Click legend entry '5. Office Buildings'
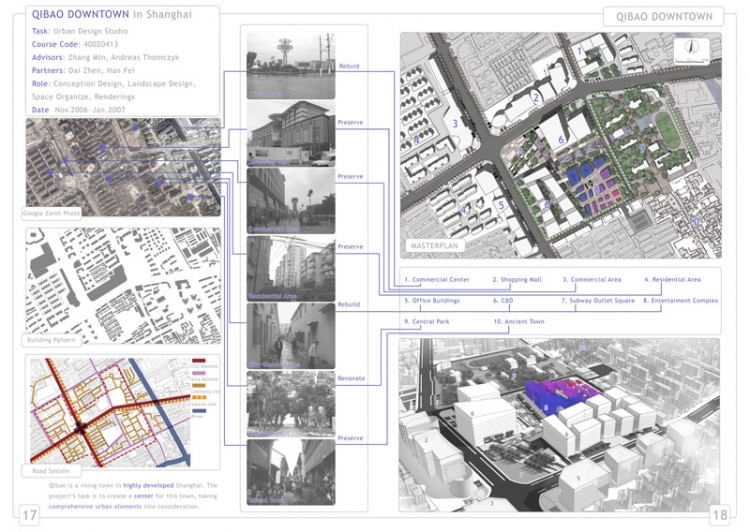The width and height of the screenshot is (750, 532). coord(432,300)
